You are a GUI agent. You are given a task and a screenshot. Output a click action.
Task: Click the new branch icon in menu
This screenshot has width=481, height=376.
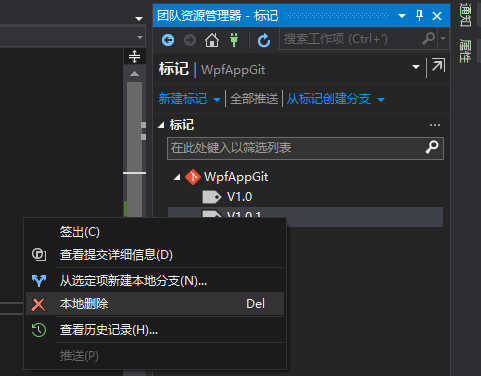click(39, 281)
